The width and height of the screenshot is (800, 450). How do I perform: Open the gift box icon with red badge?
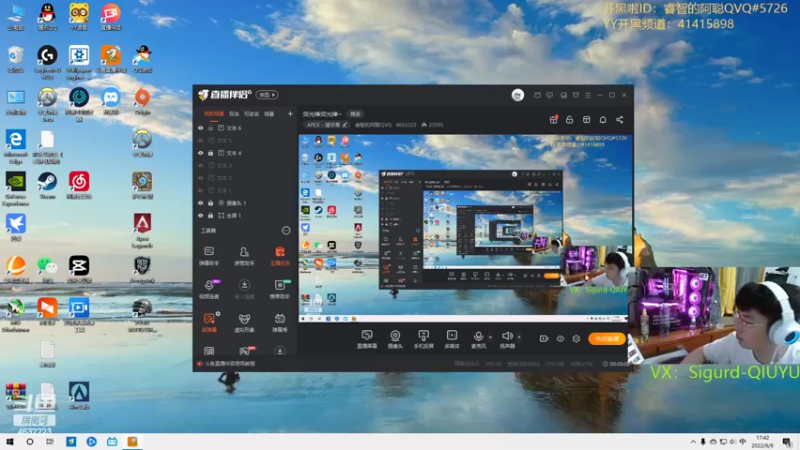554,119
